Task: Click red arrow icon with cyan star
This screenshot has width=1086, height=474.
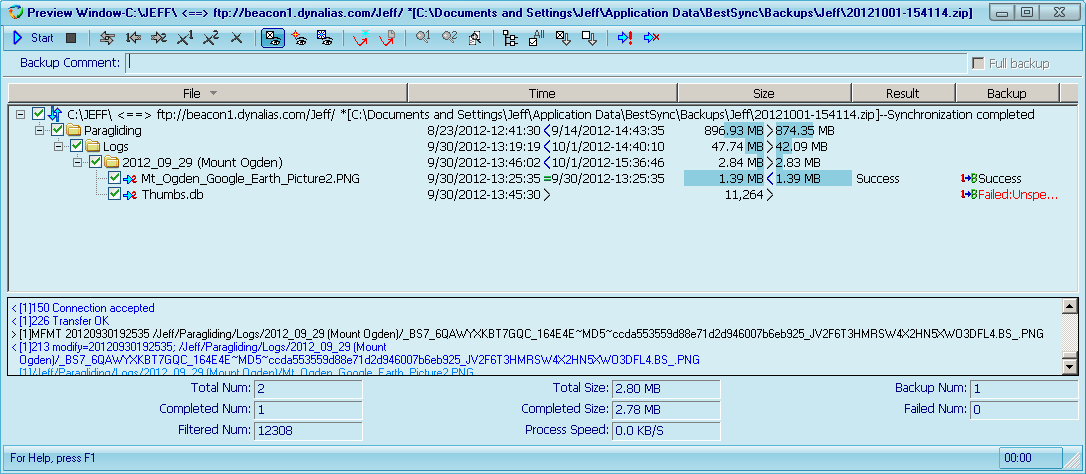Action: coord(359,38)
